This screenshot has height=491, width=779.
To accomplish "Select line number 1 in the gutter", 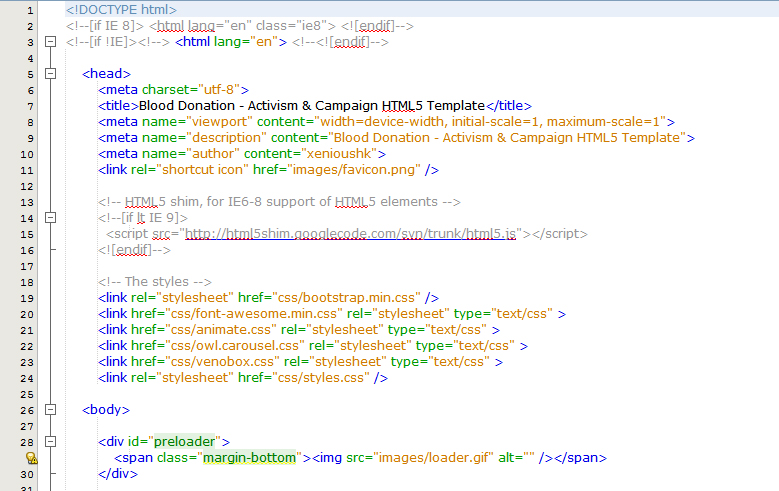I will (30, 10).
